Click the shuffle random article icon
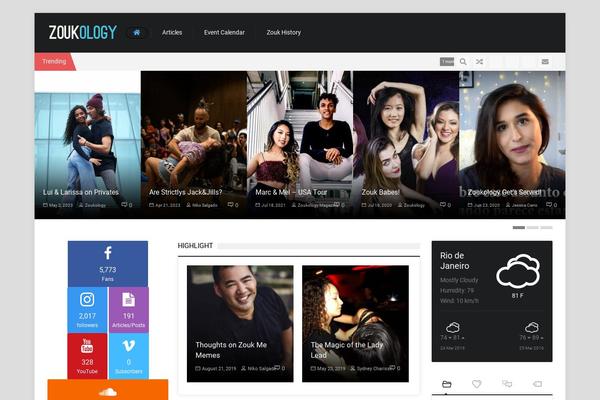This screenshot has width=600, height=400. point(479,62)
